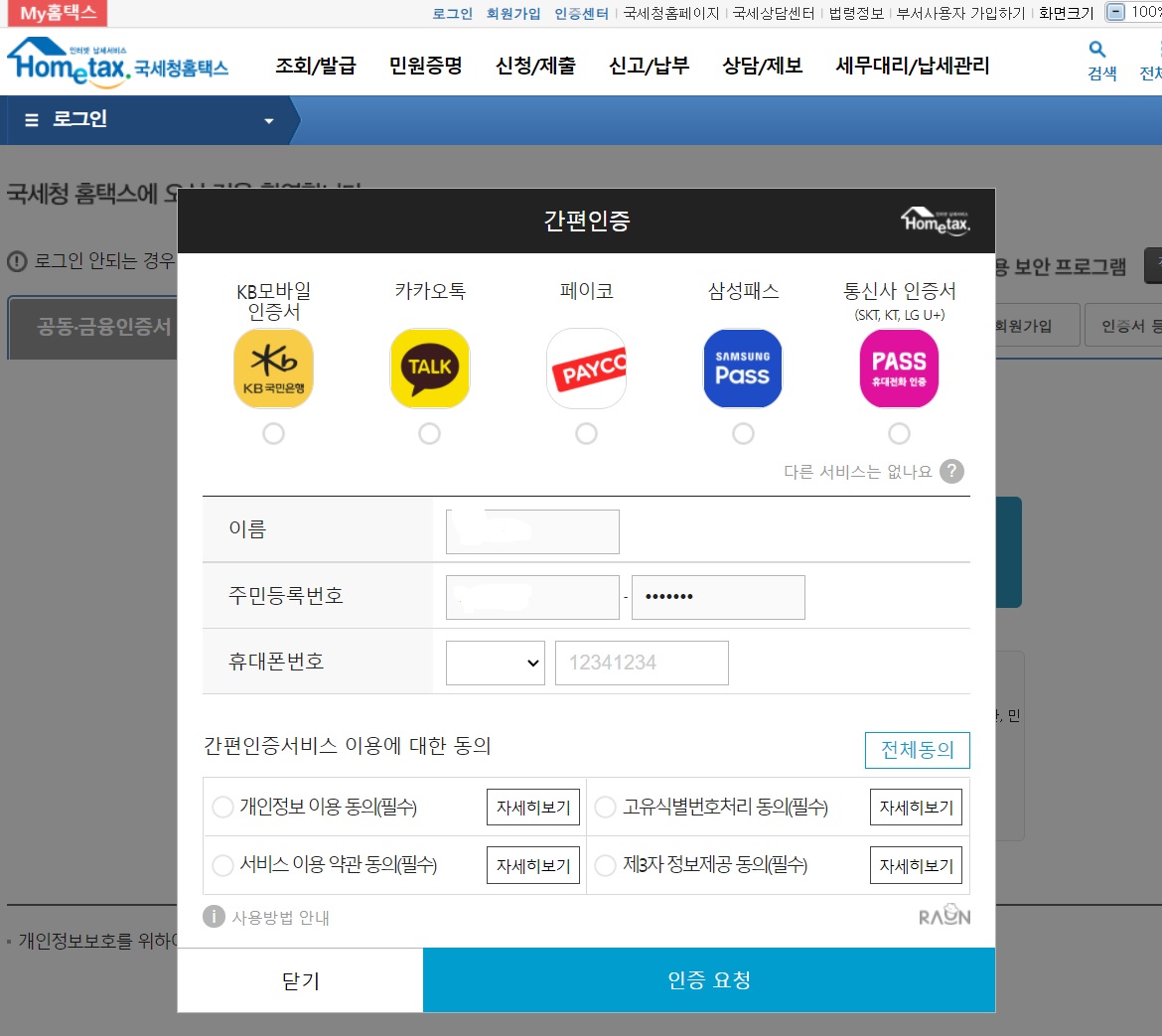The width and height of the screenshot is (1162, 1036).
Task: Click 주민등록번호 first input field
Action: point(532,597)
